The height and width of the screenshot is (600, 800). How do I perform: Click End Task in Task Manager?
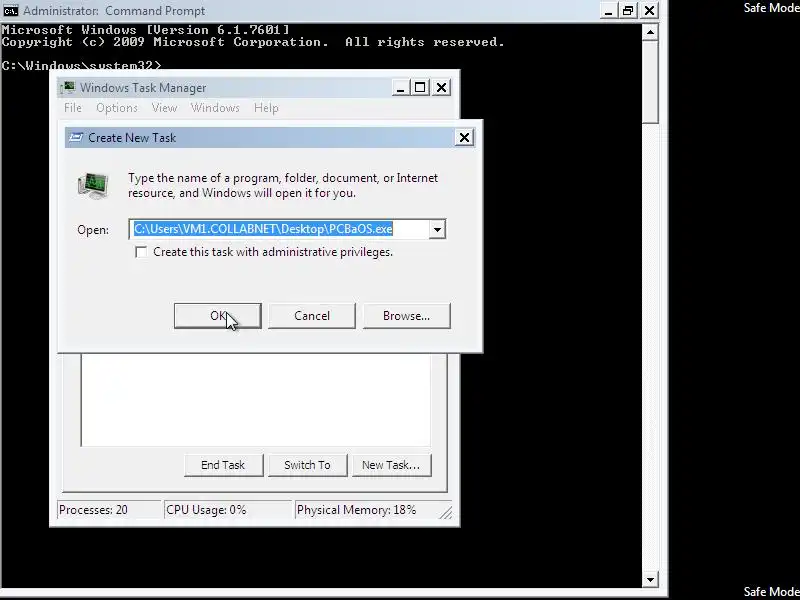coord(223,465)
